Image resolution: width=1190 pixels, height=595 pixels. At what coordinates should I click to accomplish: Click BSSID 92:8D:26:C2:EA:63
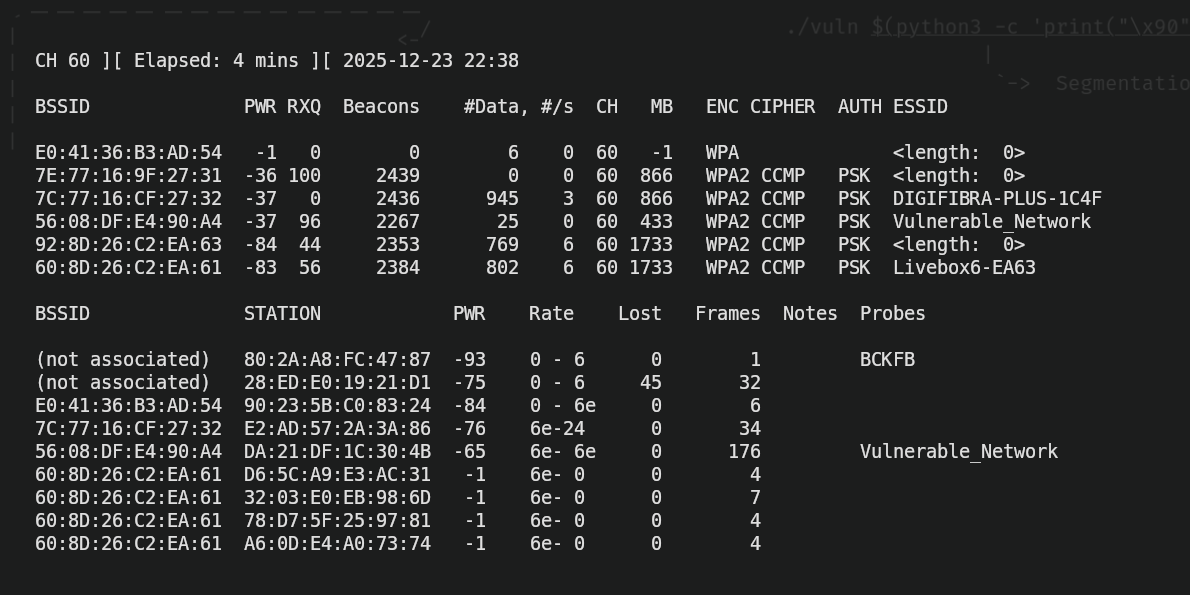128,245
